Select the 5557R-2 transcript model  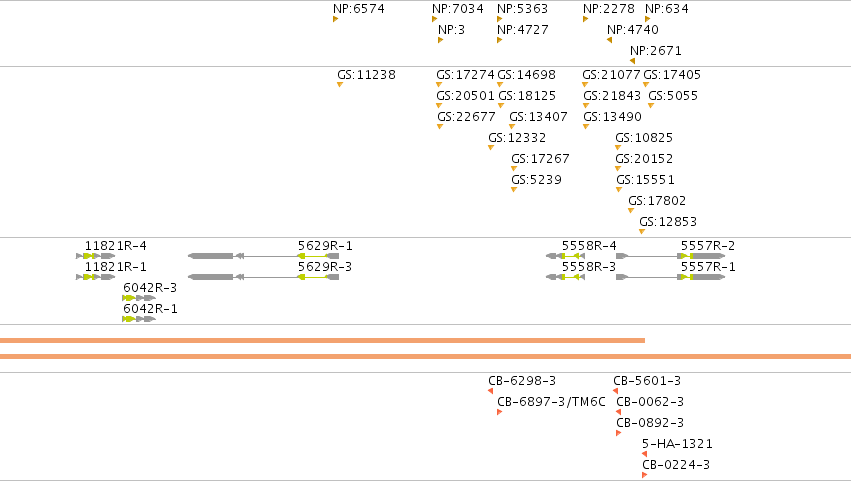click(x=671, y=256)
